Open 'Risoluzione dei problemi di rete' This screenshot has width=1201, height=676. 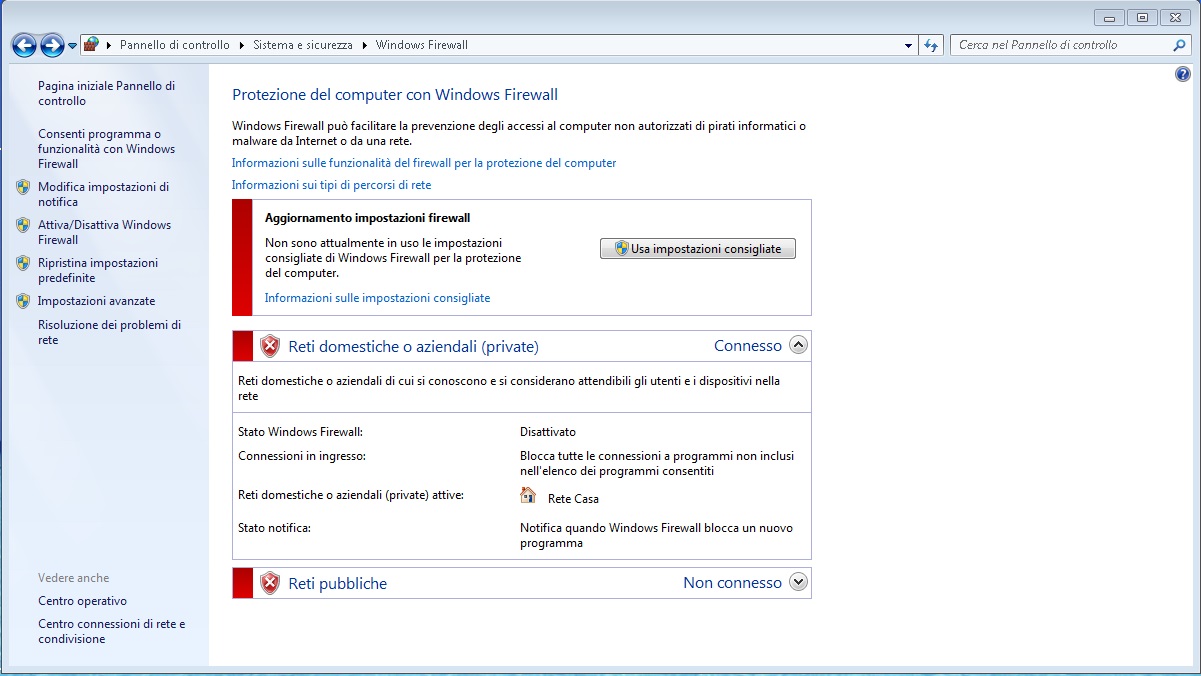tap(110, 332)
